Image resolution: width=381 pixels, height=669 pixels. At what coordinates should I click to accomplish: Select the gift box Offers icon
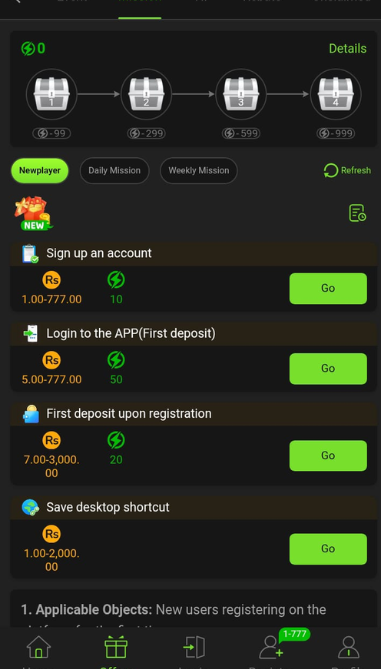point(116,647)
